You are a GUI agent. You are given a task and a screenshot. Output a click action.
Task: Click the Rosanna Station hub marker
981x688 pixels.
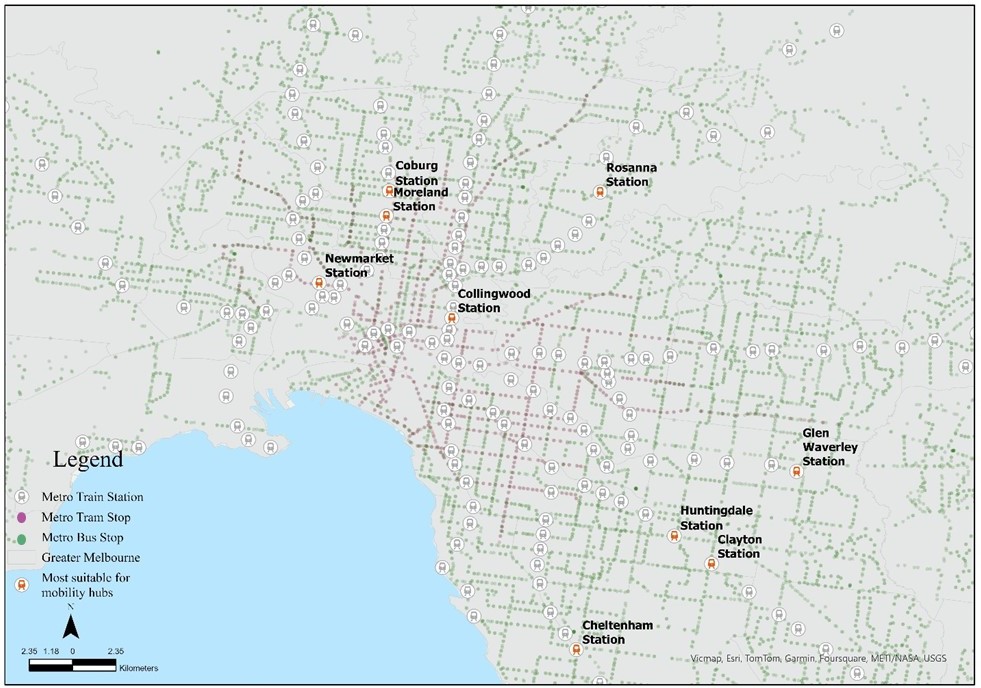pos(600,190)
